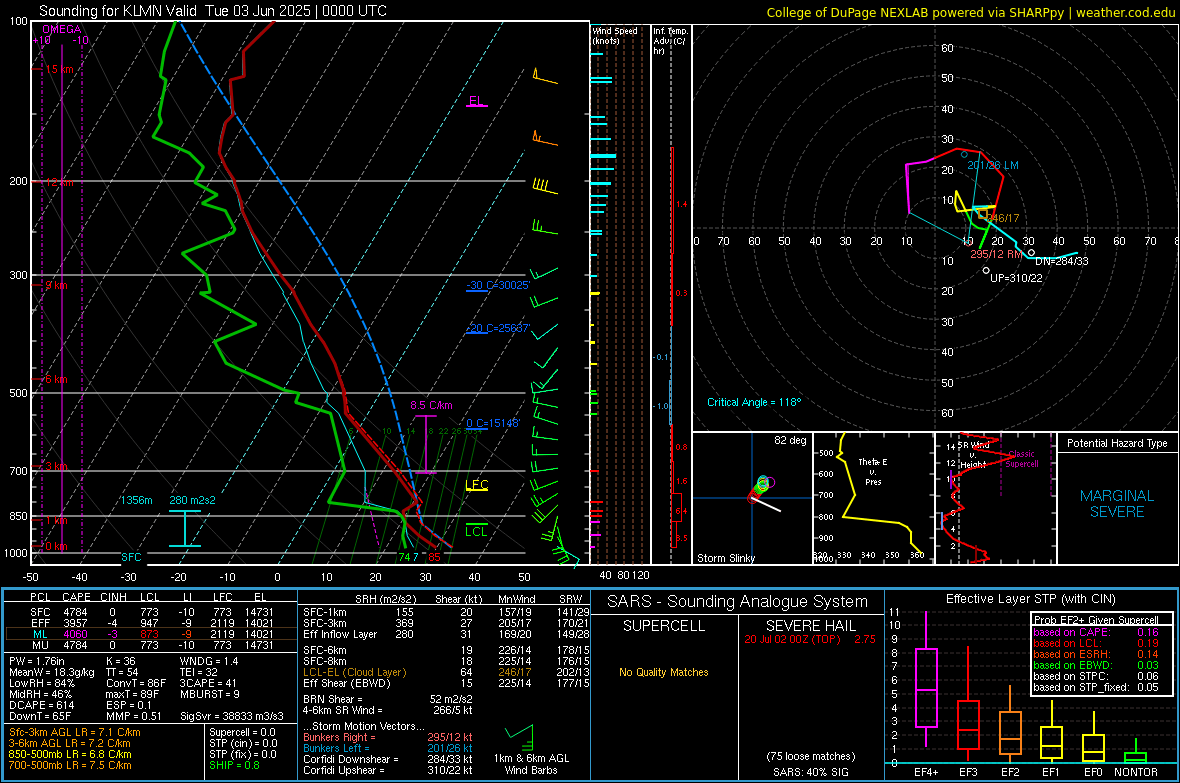1180x783 pixels.
Task: Click the '1356m' inflow layer label
Action: point(136,500)
